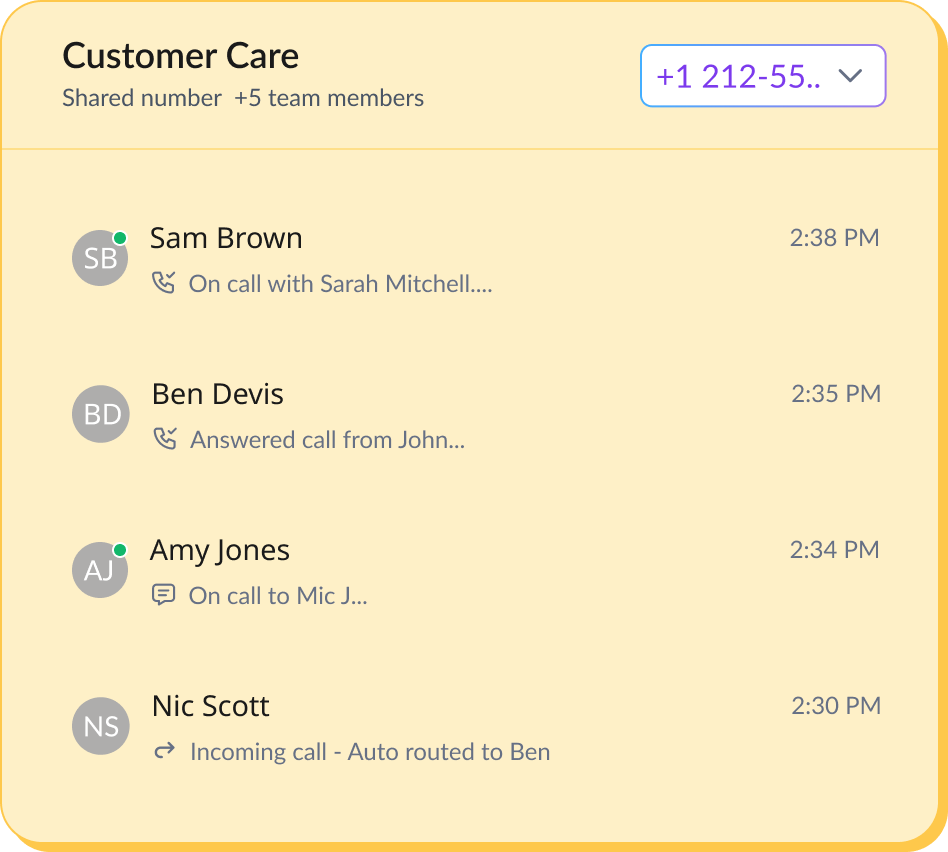Image resolution: width=948 pixels, height=852 pixels.
Task: Click 'Answered call from John' status text
Action: click(x=328, y=440)
